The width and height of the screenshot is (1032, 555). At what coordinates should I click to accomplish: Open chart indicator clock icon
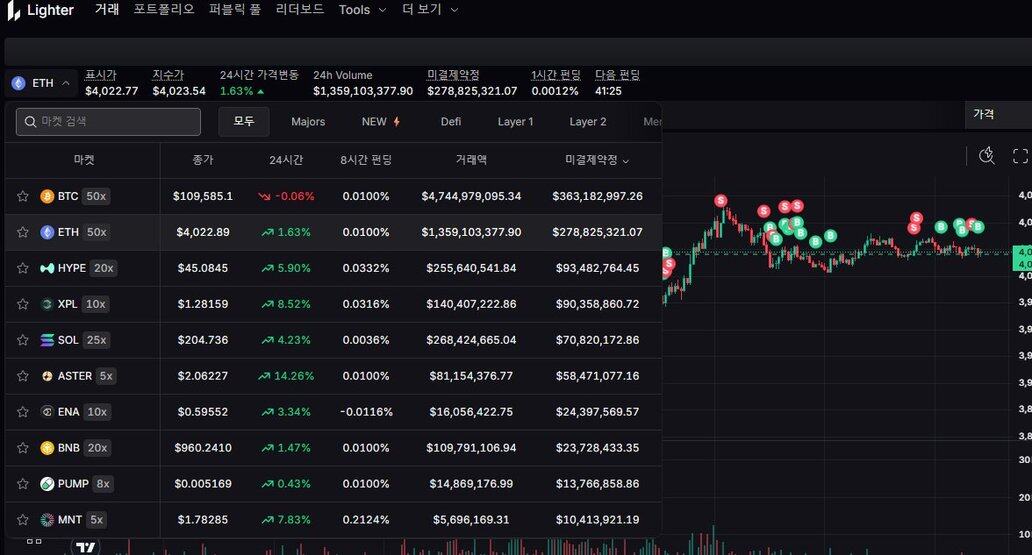tap(987, 155)
